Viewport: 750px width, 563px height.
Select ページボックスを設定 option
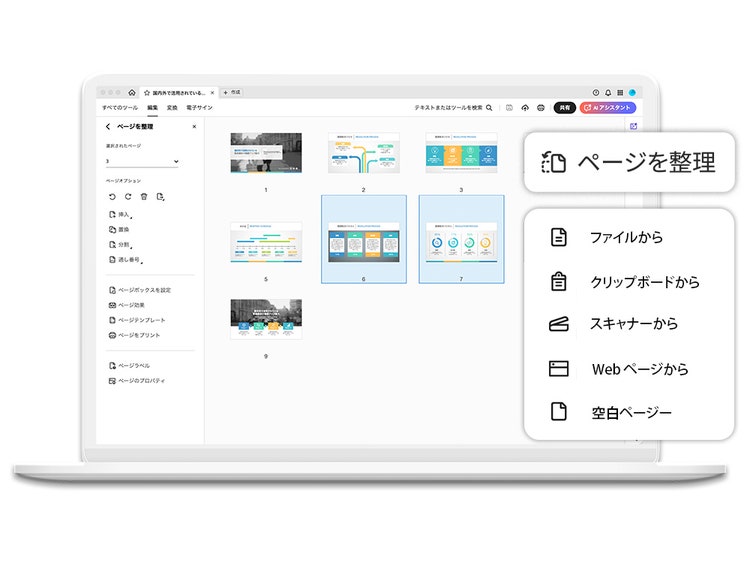[140, 290]
